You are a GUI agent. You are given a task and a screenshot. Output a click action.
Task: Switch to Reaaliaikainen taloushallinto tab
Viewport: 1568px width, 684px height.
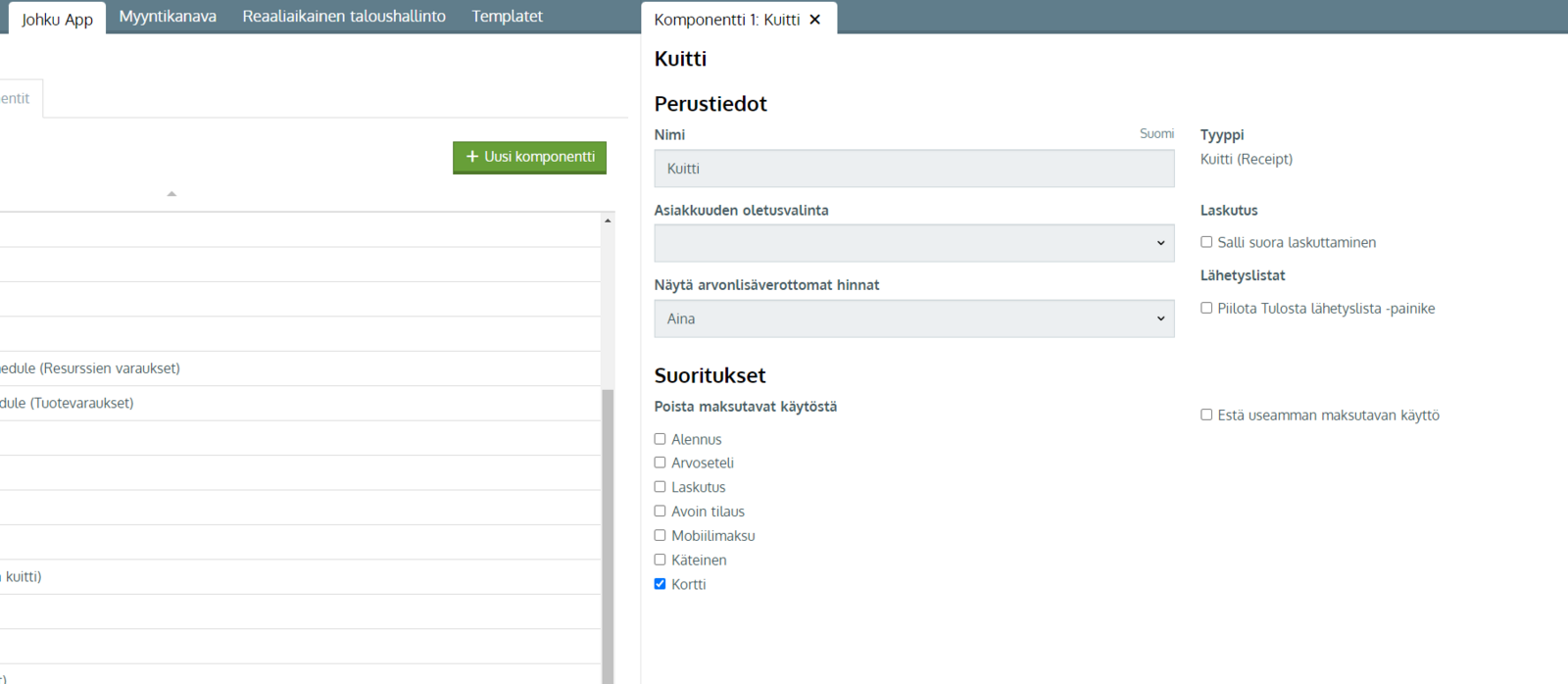pos(344,17)
